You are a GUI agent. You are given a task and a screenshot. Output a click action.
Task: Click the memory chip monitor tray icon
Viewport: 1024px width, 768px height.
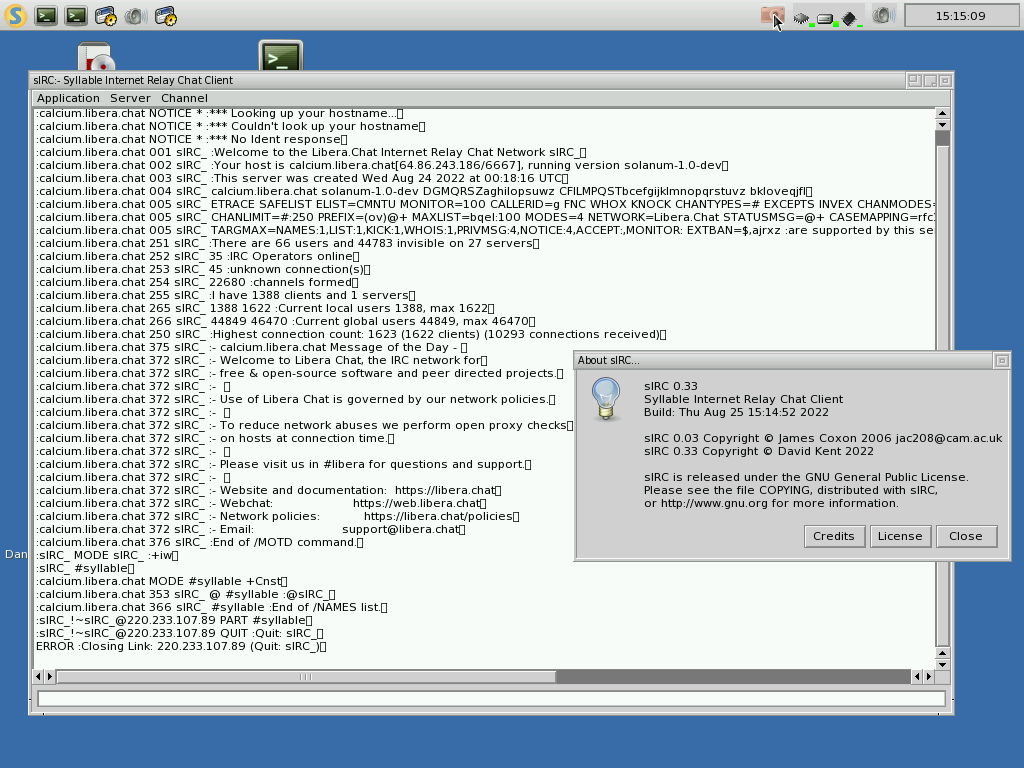(851, 18)
